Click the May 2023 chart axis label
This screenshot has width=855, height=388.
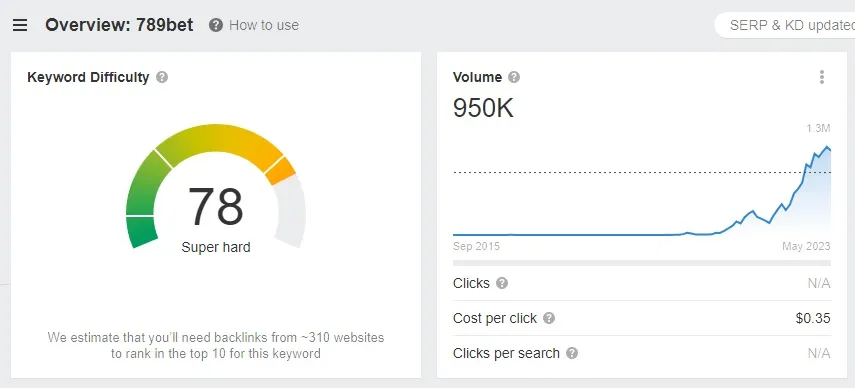click(x=806, y=246)
